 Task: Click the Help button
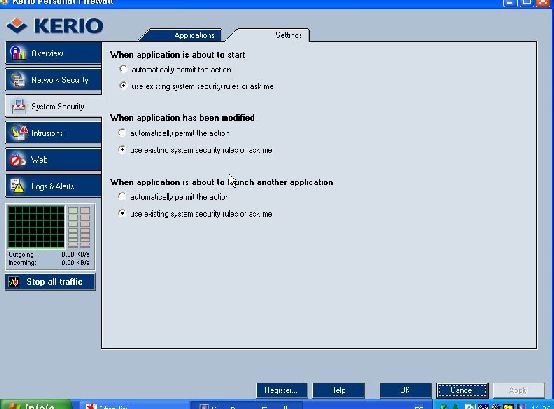(339, 390)
